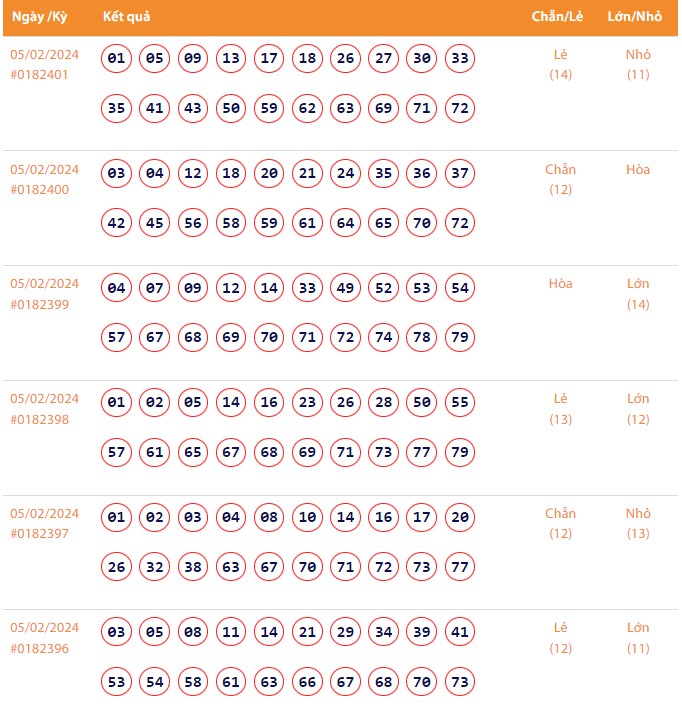Open draw #0182398 details
Image resolution: width=682 pixels, height=712 pixels.
coord(39,419)
